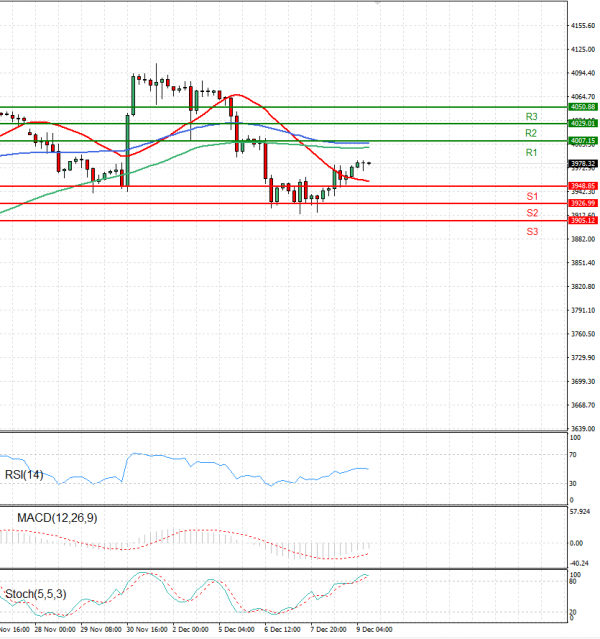Select the R2 resistance label

(x=531, y=133)
